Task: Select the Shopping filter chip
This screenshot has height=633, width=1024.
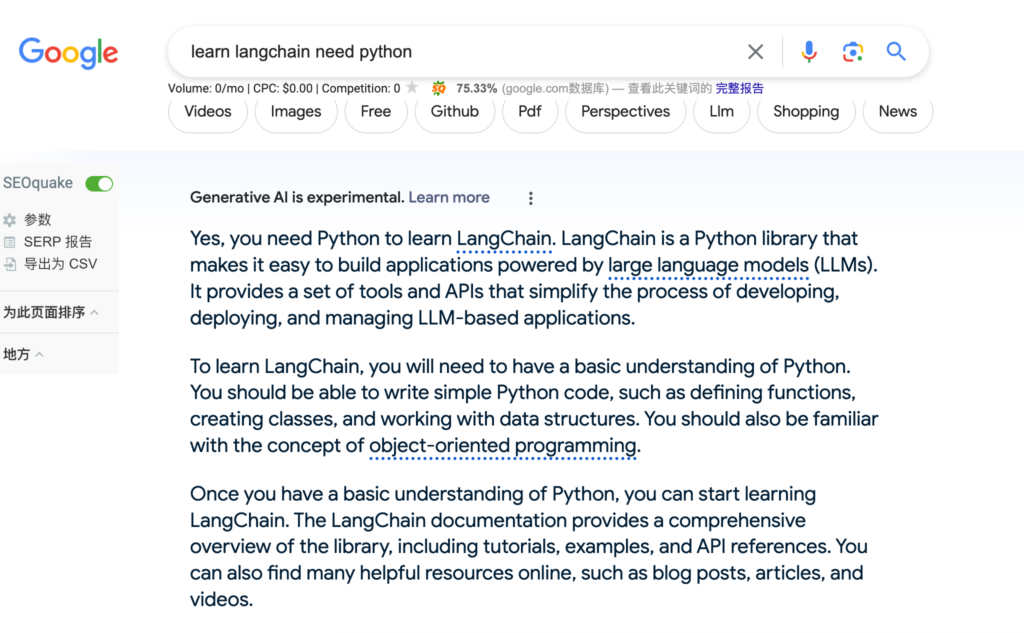Action: coord(806,112)
